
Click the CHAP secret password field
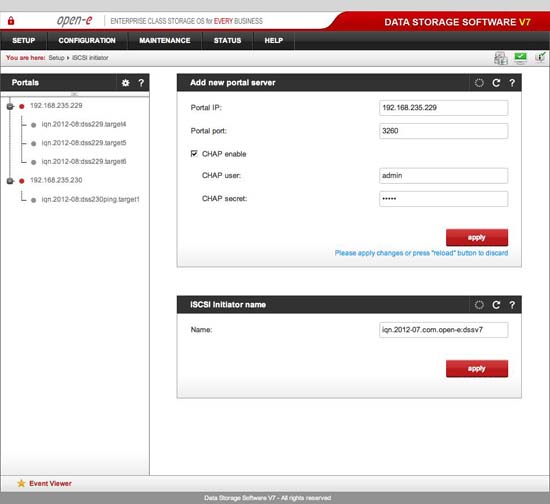[443, 199]
